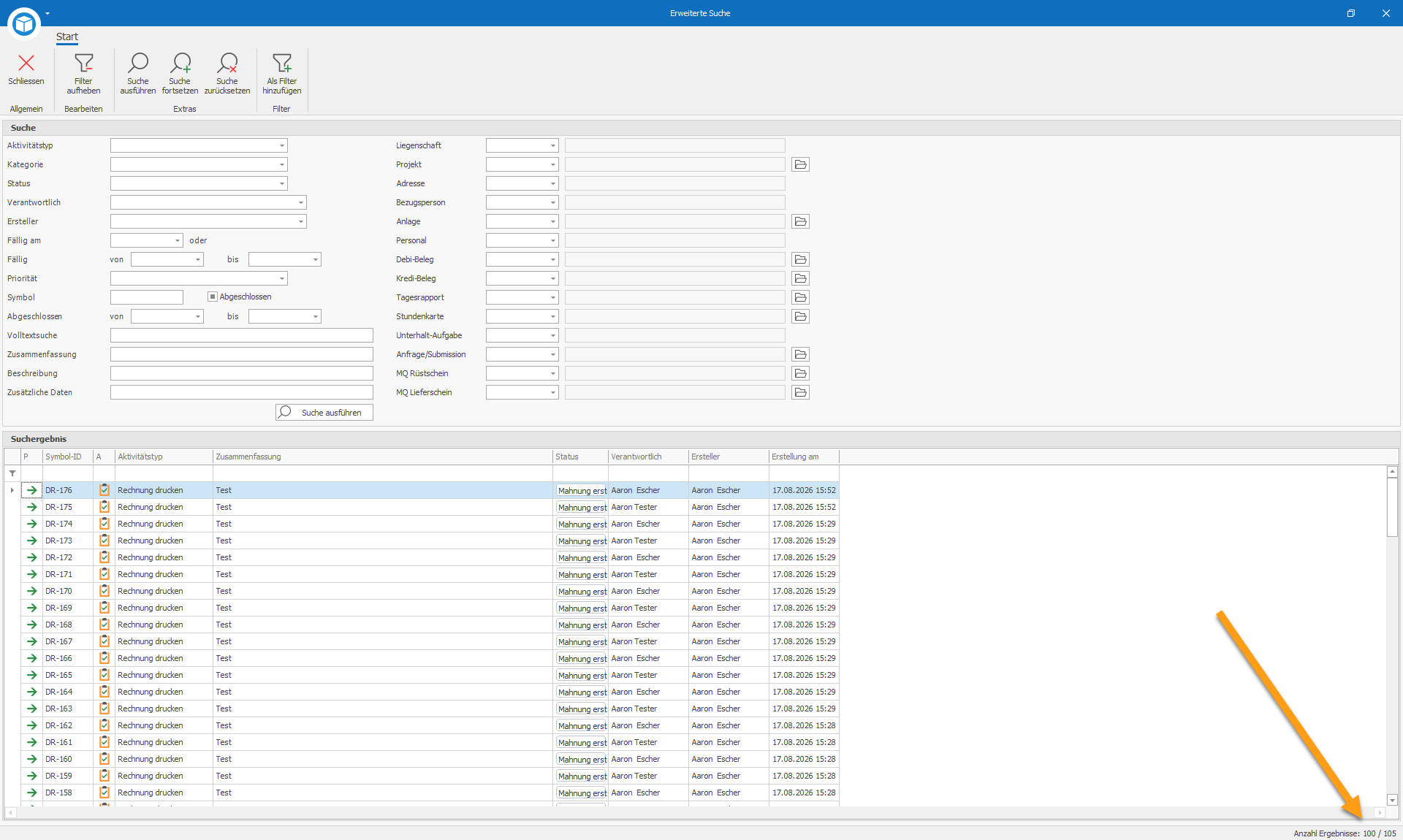Open folder browse icon for Projekt

coord(800,164)
